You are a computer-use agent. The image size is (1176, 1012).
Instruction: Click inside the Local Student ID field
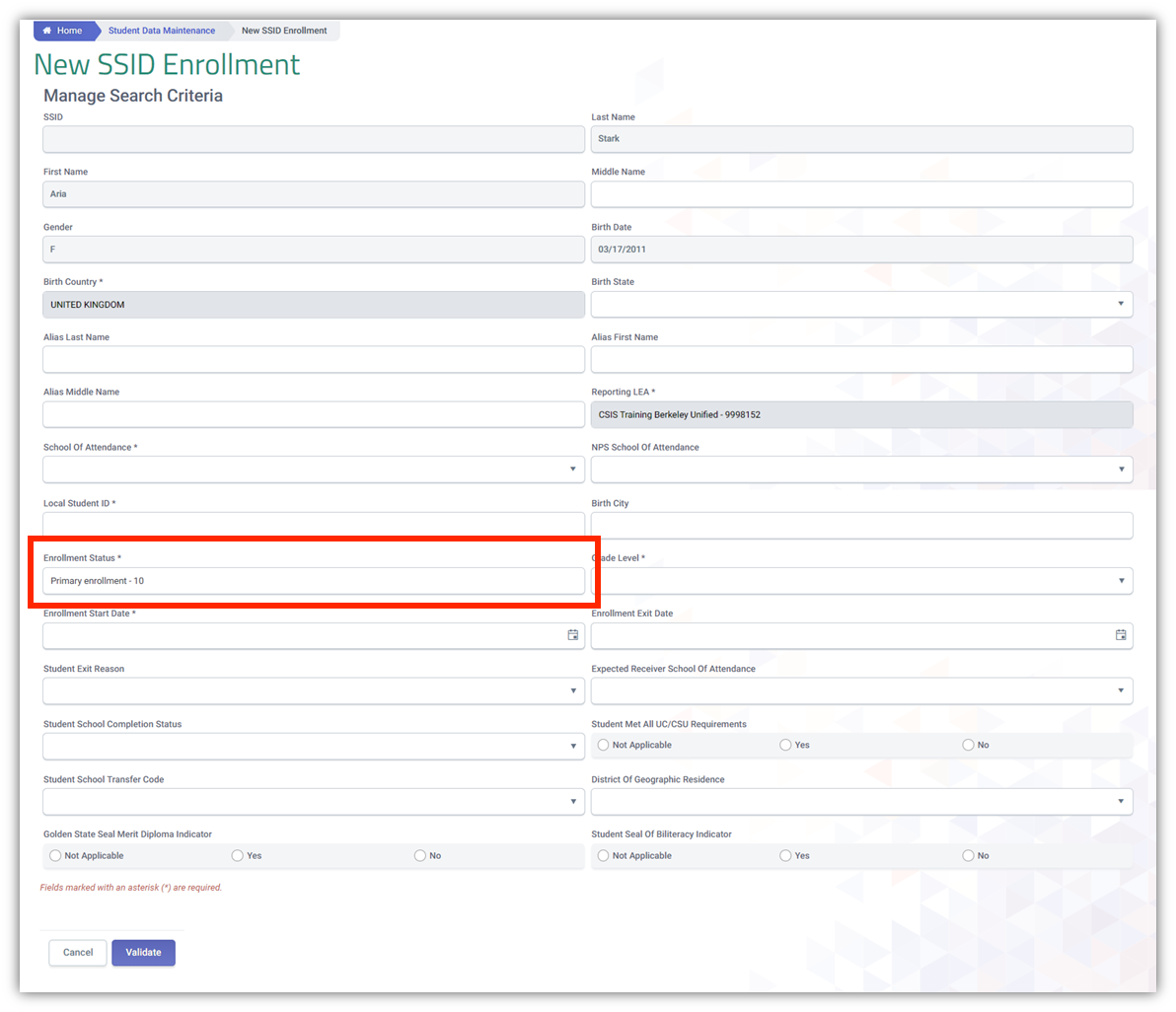point(313,525)
